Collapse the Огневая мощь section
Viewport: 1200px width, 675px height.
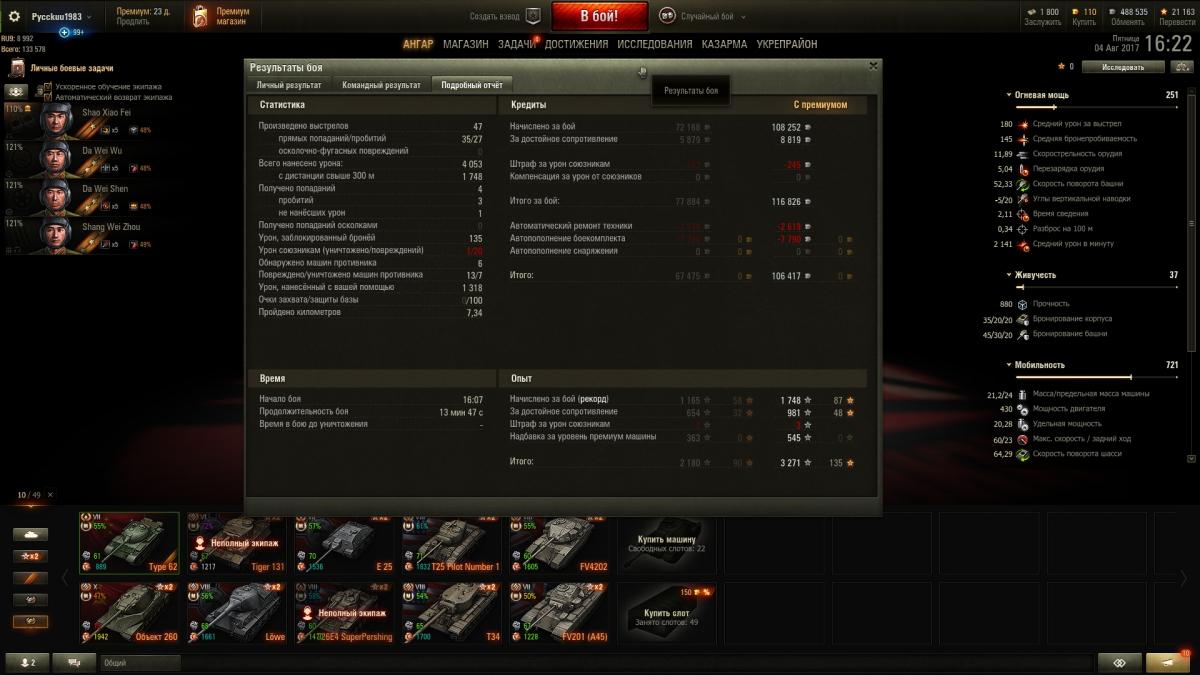point(1009,95)
